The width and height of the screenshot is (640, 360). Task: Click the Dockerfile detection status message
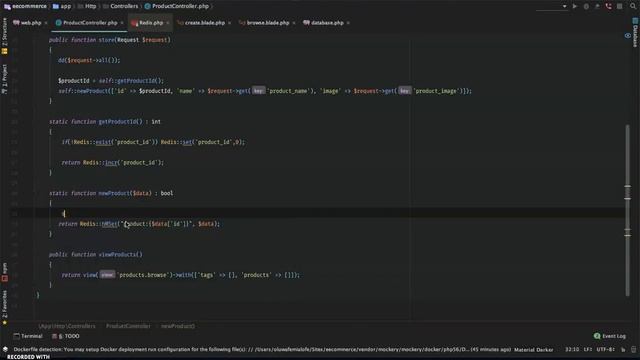tap(262, 349)
